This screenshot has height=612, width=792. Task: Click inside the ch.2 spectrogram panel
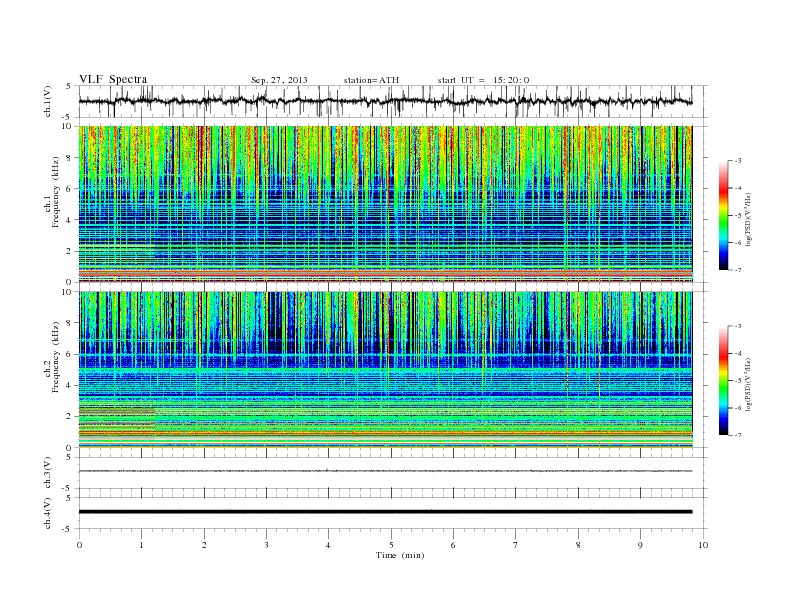(x=385, y=370)
